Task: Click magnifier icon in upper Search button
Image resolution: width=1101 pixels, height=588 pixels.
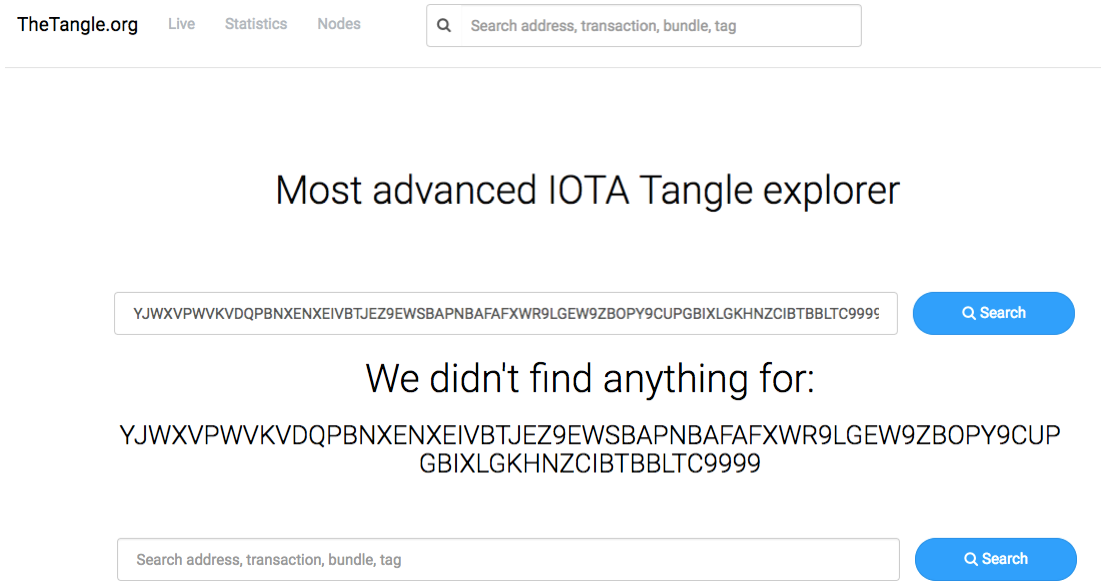Action: tap(968, 313)
